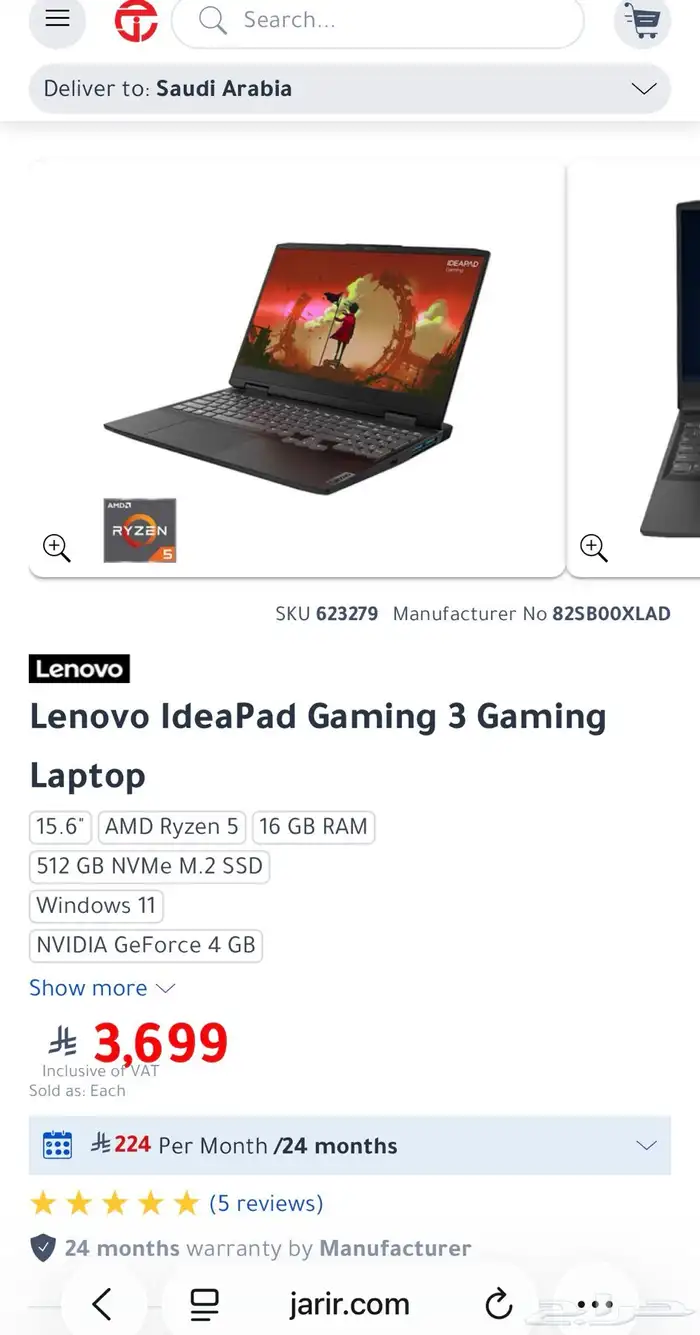Click the Lenovo brand logo

coord(79,669)
